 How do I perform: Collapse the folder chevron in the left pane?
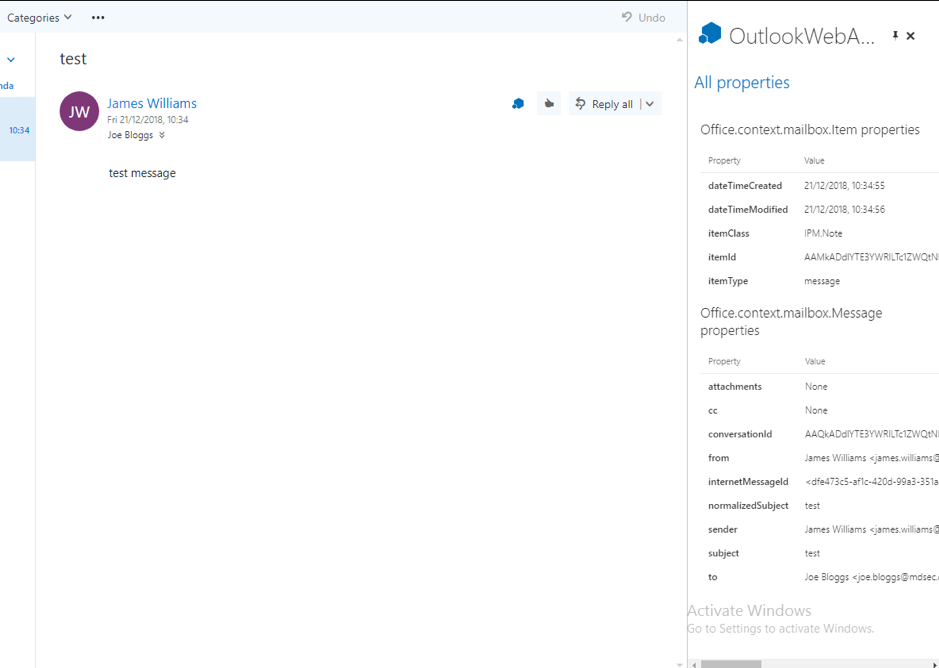(11, 60)
